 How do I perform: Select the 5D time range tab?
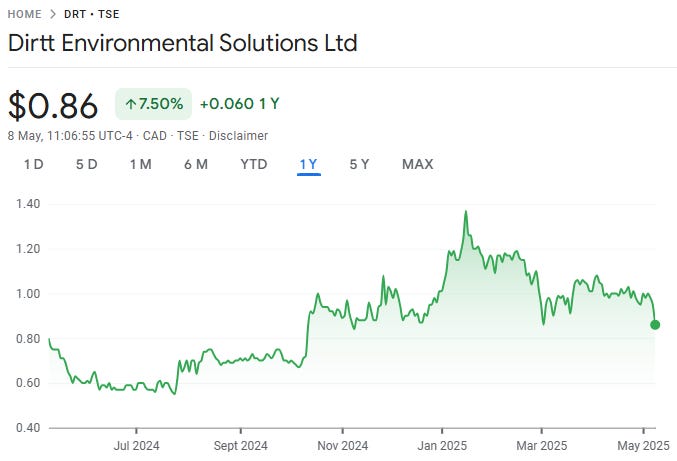click(87, 164)
